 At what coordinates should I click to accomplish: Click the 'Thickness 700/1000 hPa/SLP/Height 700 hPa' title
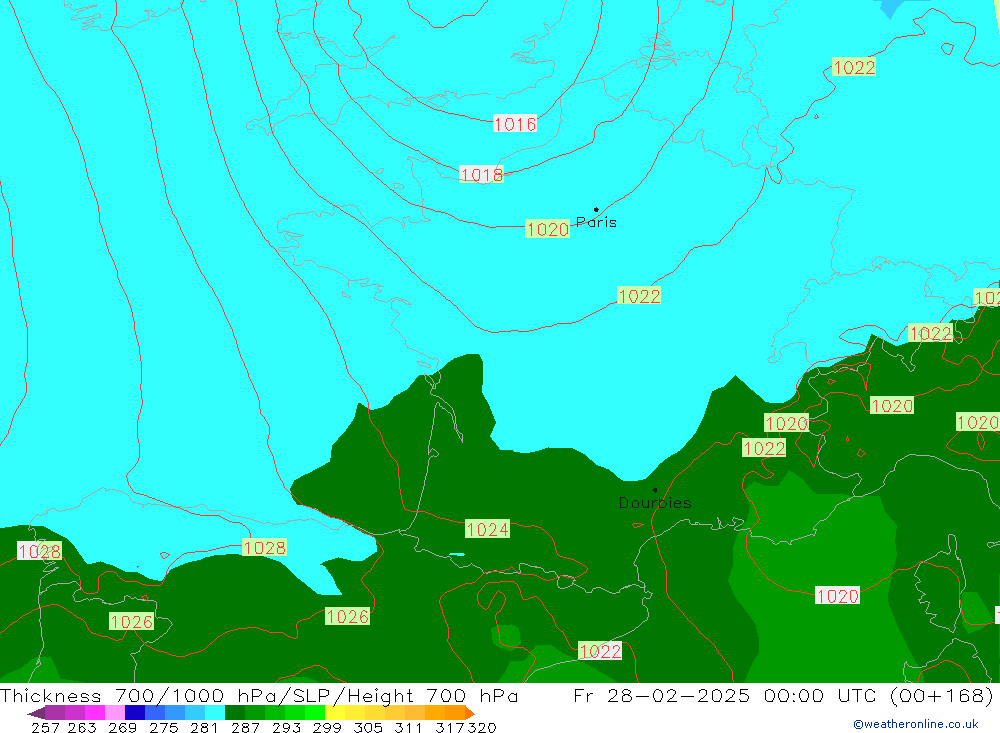point(259,695)
